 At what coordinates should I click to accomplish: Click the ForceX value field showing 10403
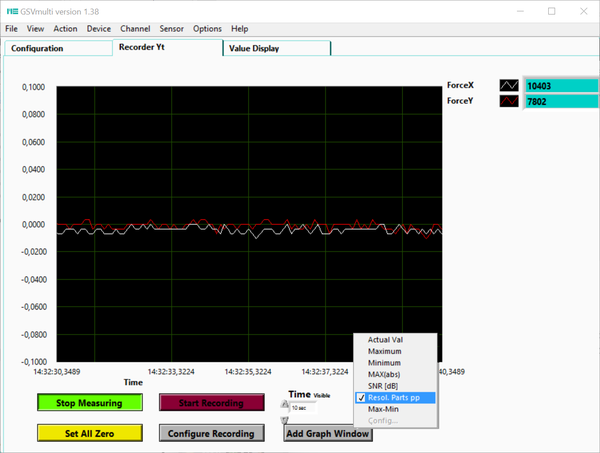point(560,87)
